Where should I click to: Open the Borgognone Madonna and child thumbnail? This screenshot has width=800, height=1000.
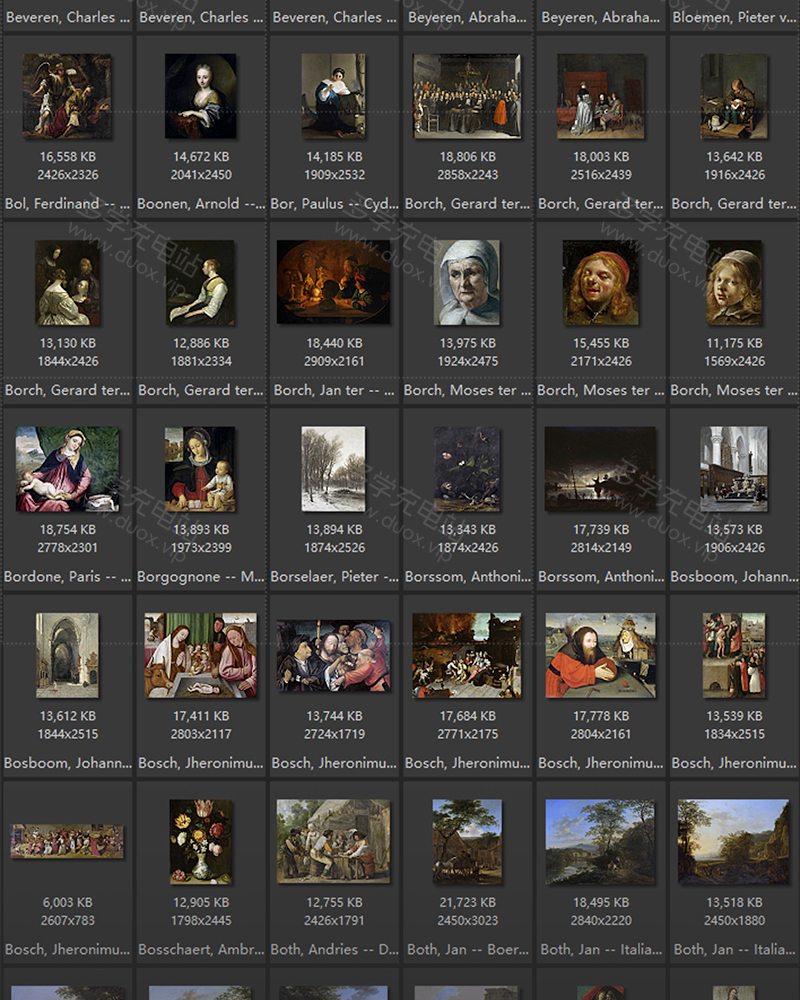point(201,469)
